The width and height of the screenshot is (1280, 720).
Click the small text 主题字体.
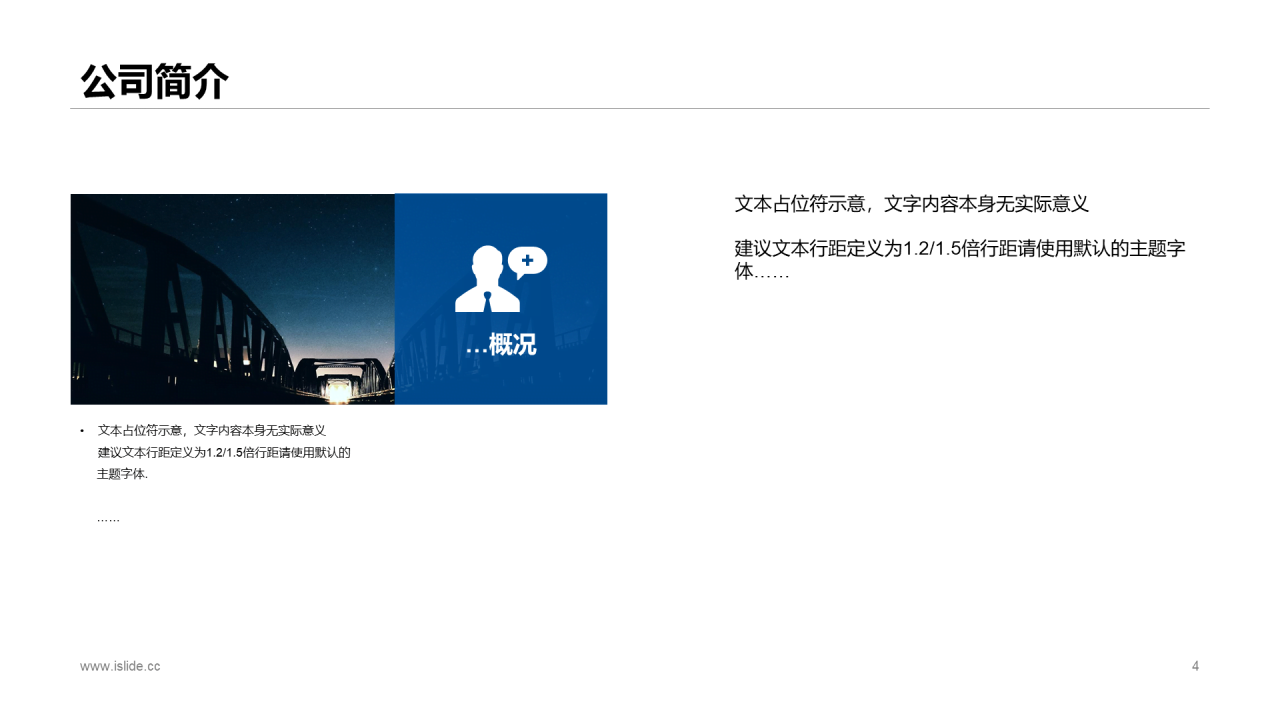122,474
